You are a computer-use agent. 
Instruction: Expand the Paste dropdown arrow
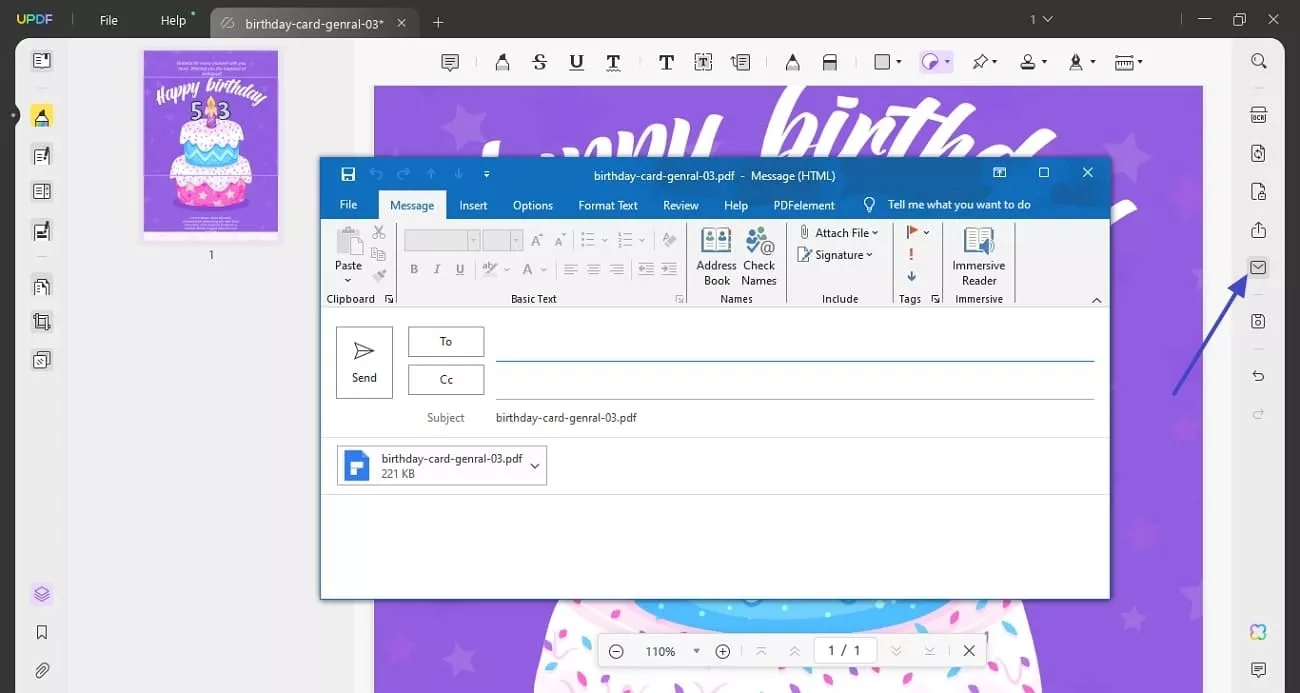click(x=348, y=279)
